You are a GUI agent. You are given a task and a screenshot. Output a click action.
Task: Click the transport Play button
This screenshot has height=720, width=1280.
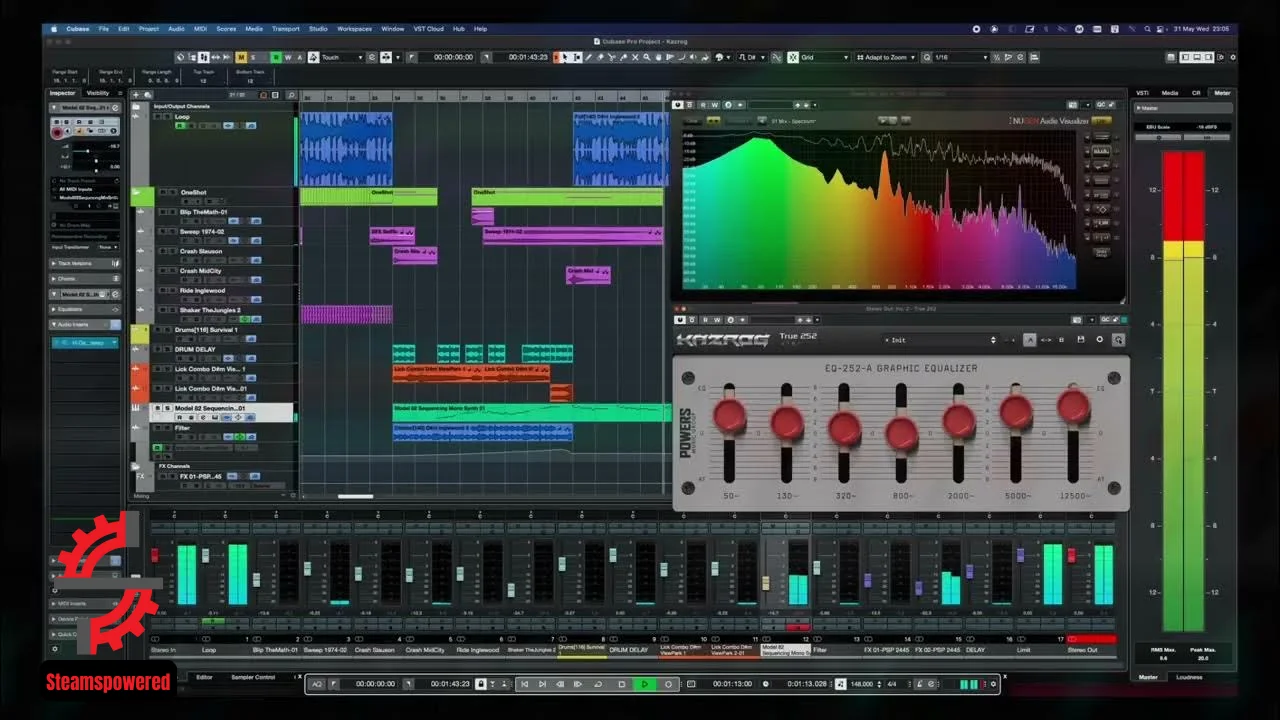click(645, 684)
